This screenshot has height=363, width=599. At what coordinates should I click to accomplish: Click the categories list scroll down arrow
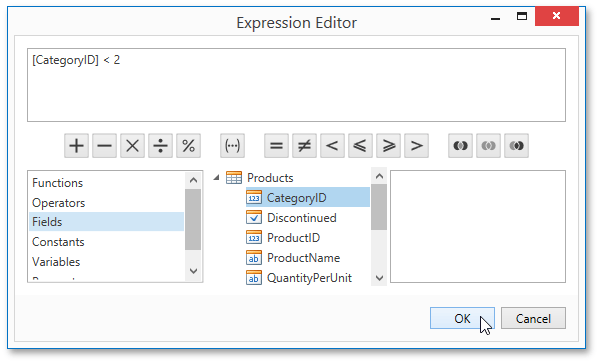tap(193, 271)
